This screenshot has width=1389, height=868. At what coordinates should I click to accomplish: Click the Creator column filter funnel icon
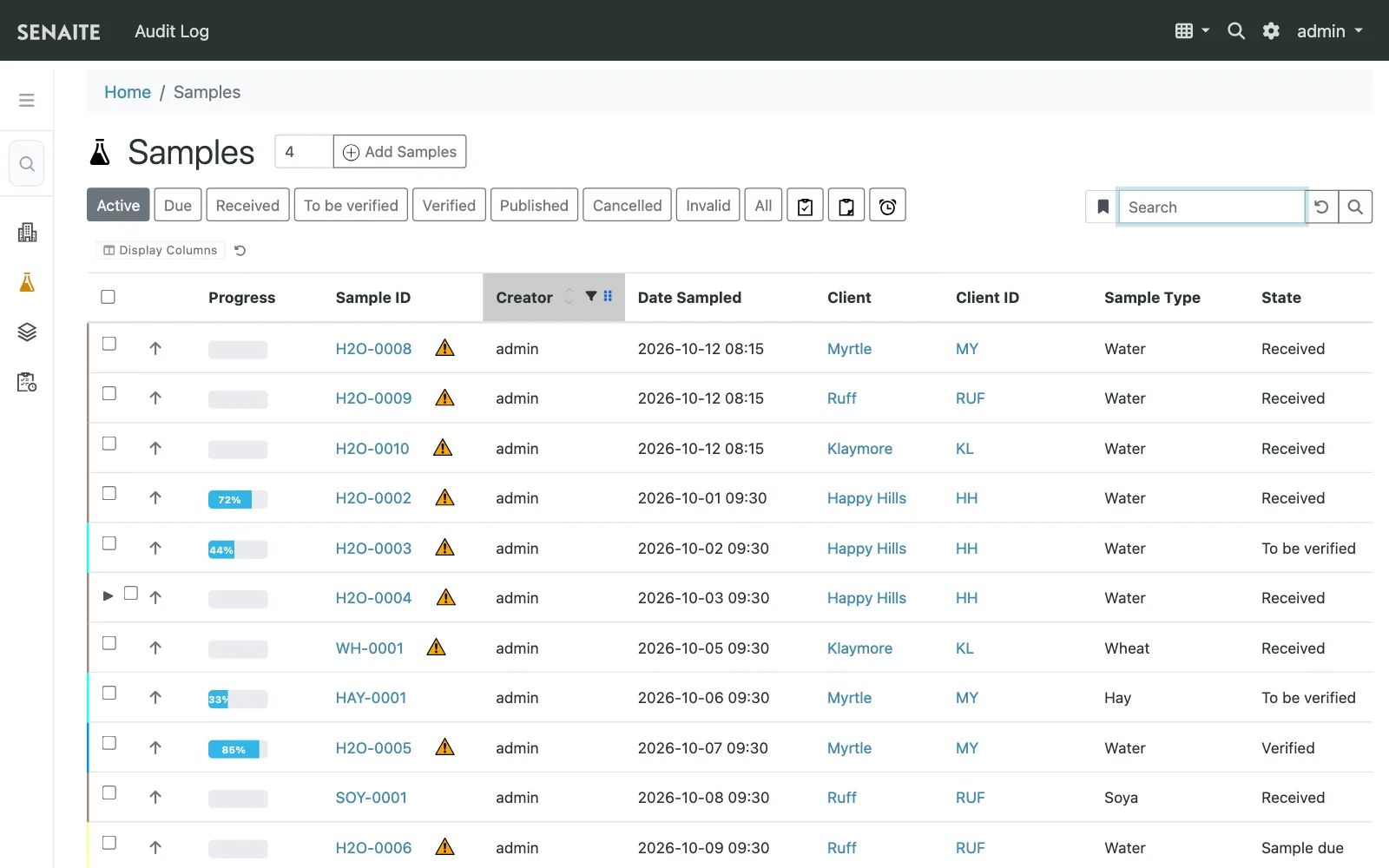pos(591,296)
